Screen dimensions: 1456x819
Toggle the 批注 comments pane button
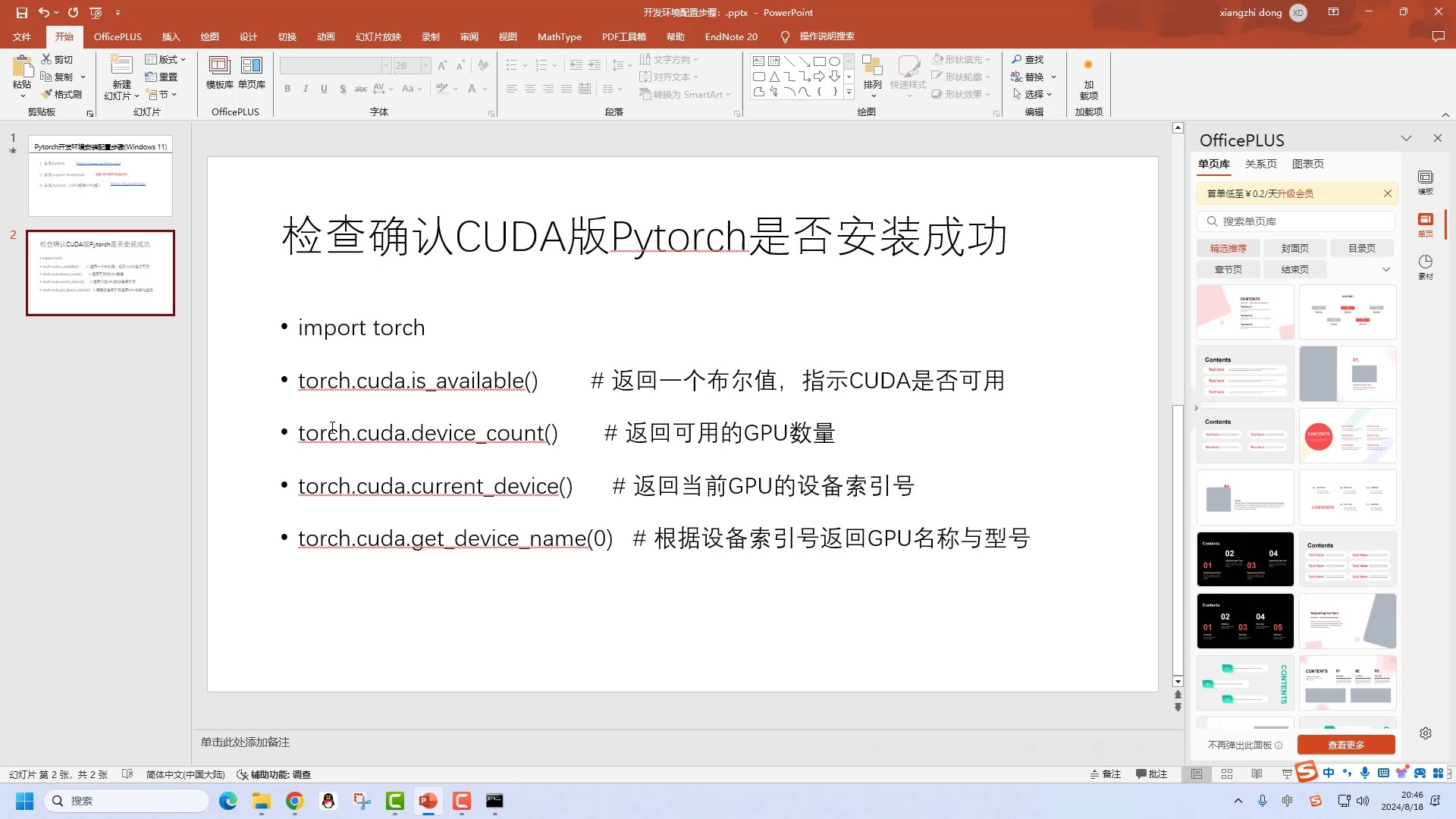click(1151, 774)
